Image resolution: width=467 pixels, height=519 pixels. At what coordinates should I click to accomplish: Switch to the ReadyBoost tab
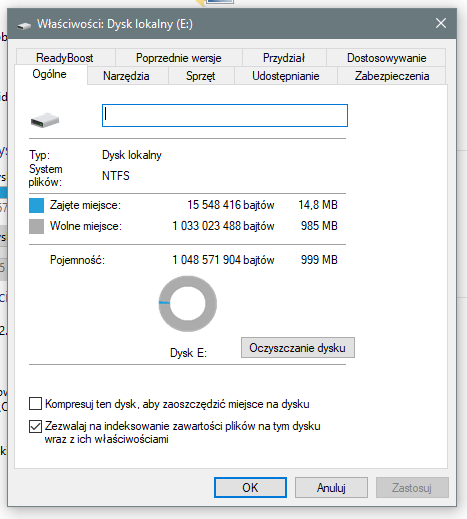click(x=65, y=58)
